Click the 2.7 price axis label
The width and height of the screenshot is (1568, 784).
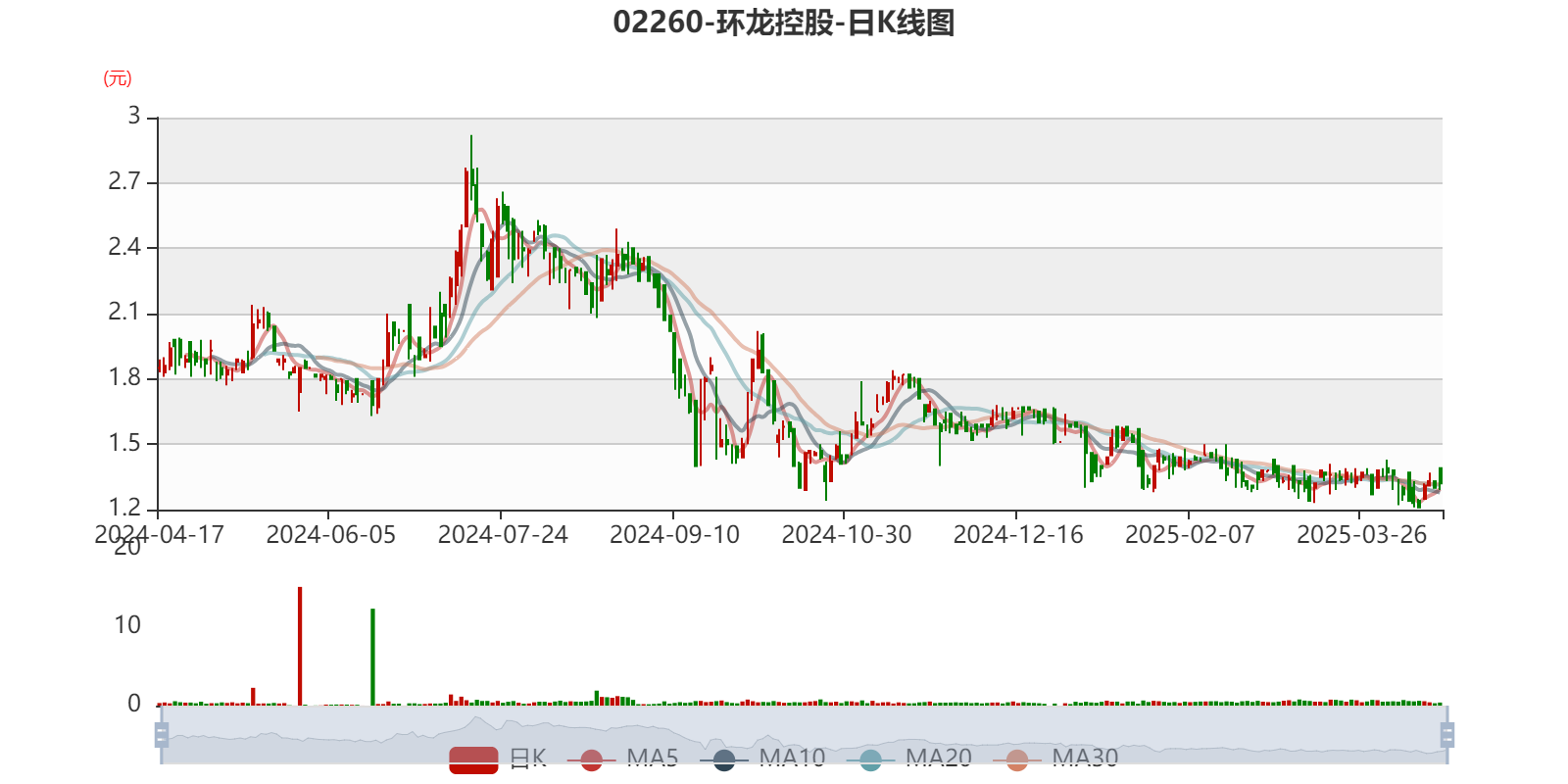click(x=124, y=182)
